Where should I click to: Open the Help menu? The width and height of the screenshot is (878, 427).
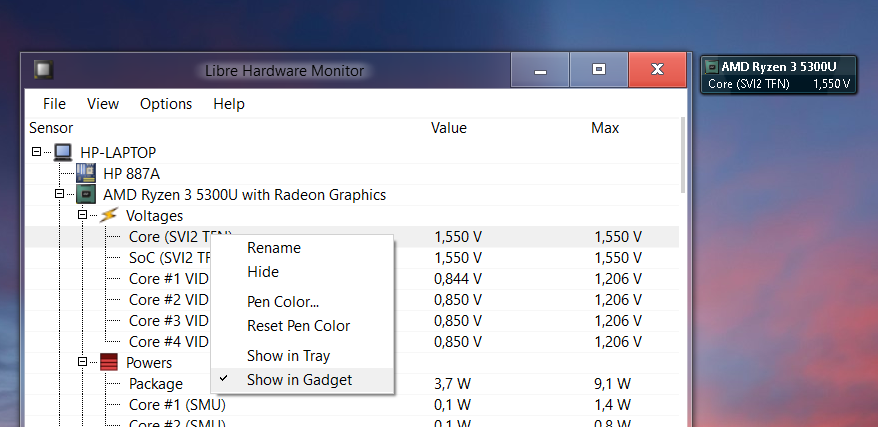pos(229,104)
